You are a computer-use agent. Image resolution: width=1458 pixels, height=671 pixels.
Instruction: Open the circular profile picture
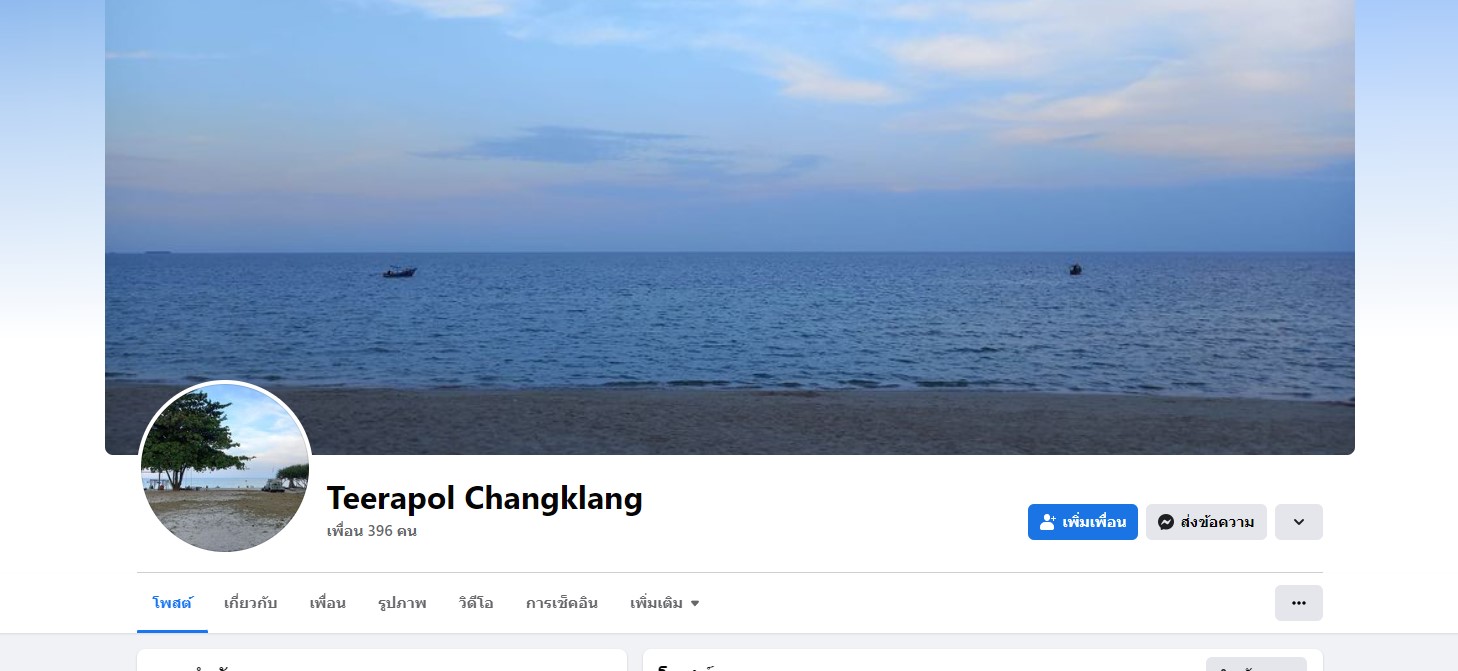[x=225, y=467]
